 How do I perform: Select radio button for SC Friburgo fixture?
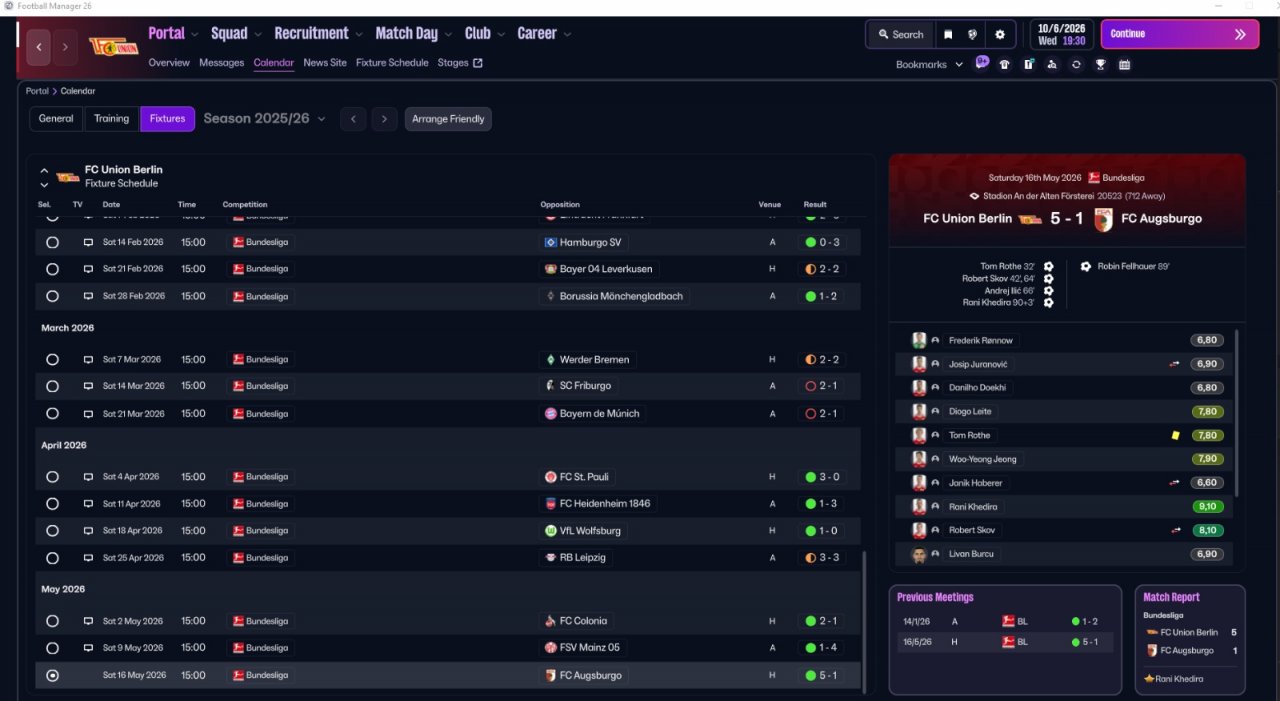click(52, 386)
